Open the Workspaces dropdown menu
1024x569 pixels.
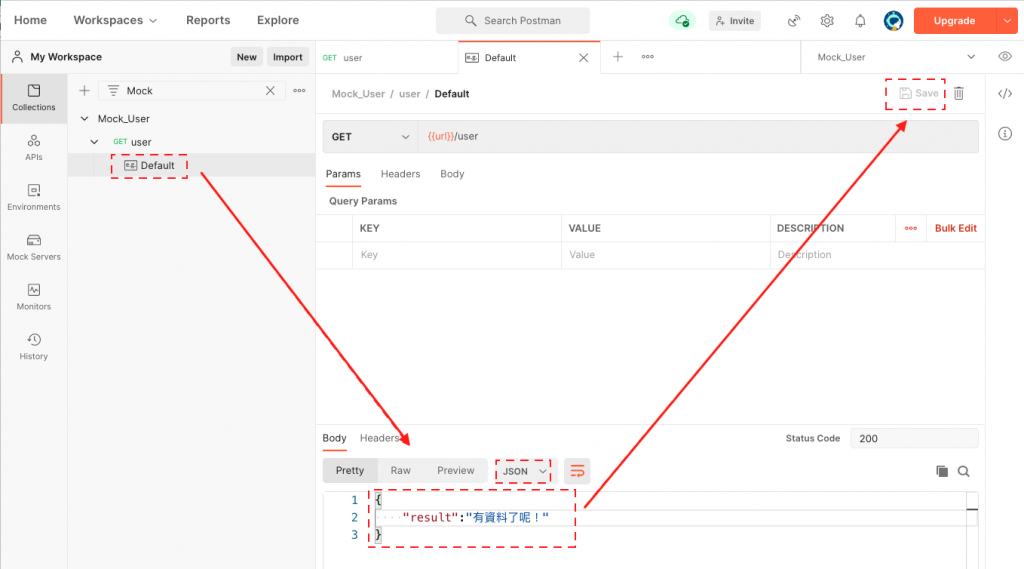[116, 20]
